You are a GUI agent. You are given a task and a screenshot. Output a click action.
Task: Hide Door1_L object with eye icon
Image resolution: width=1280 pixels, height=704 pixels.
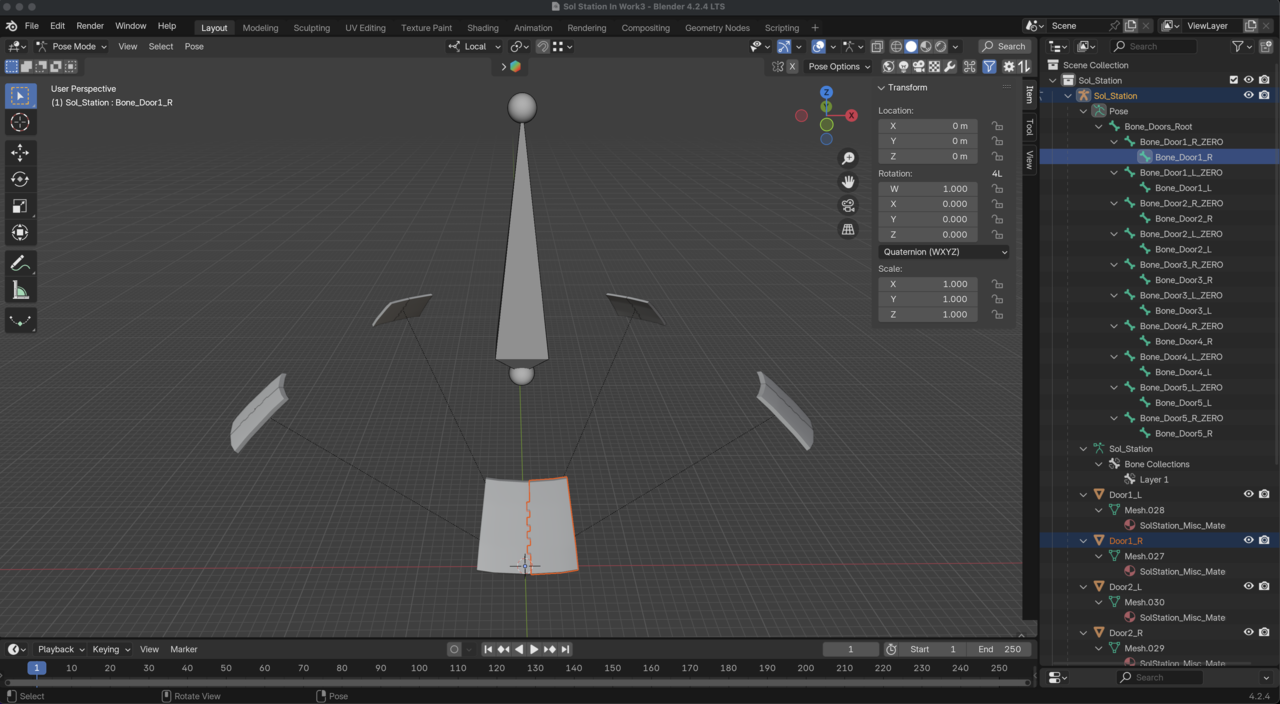[x=1248, y=494]
